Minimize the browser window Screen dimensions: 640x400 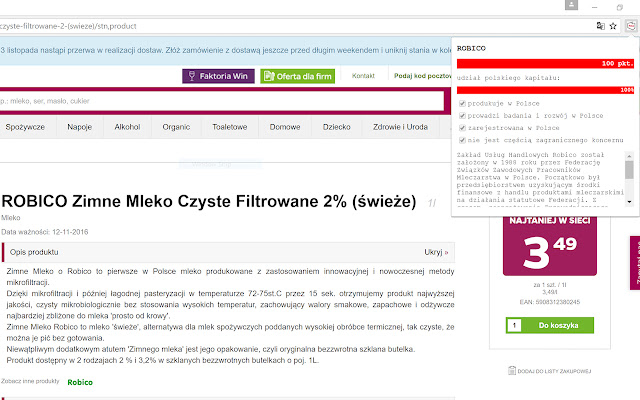pos(594,7)
